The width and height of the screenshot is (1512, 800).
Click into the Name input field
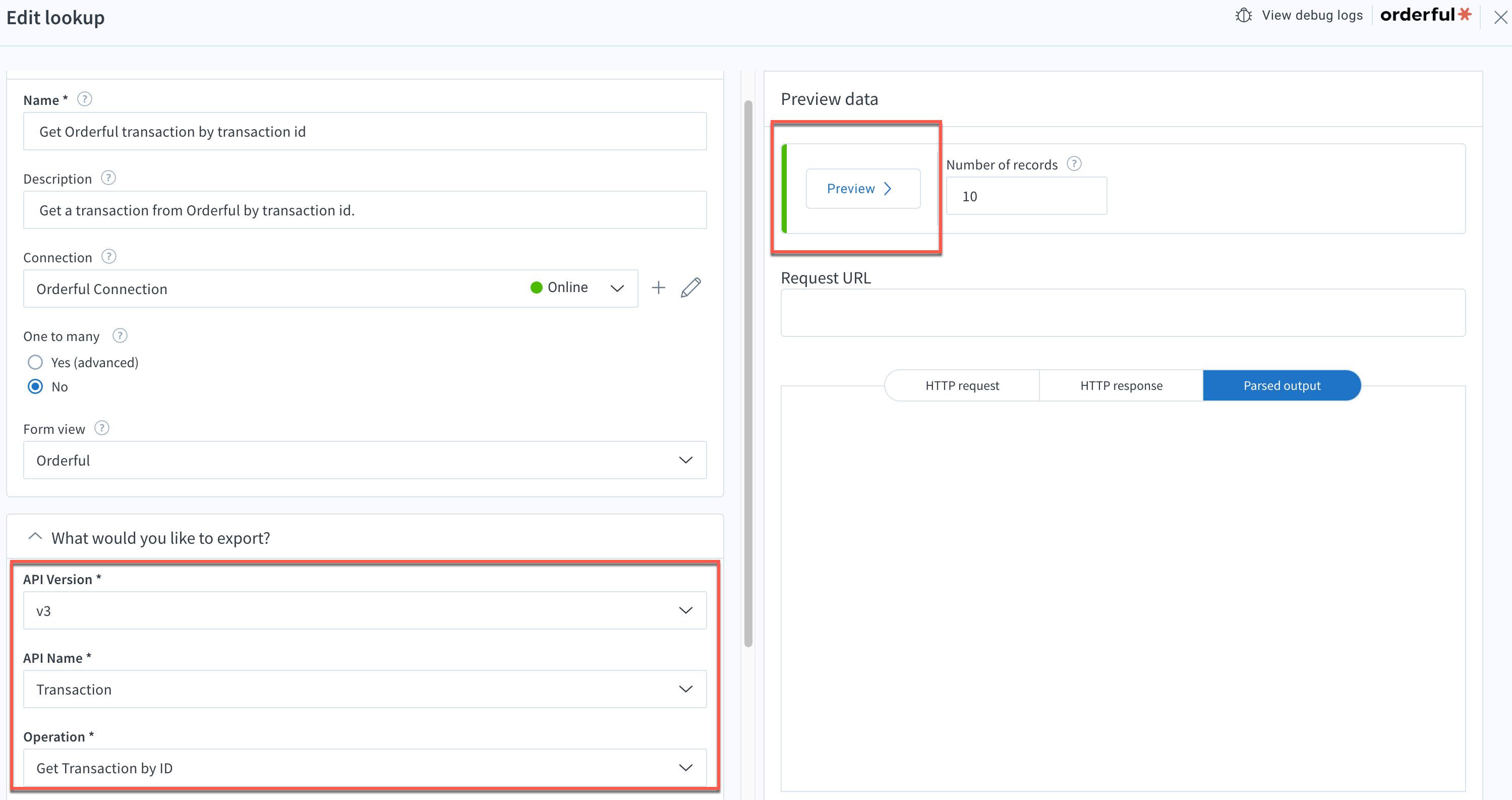click(365, 132)
